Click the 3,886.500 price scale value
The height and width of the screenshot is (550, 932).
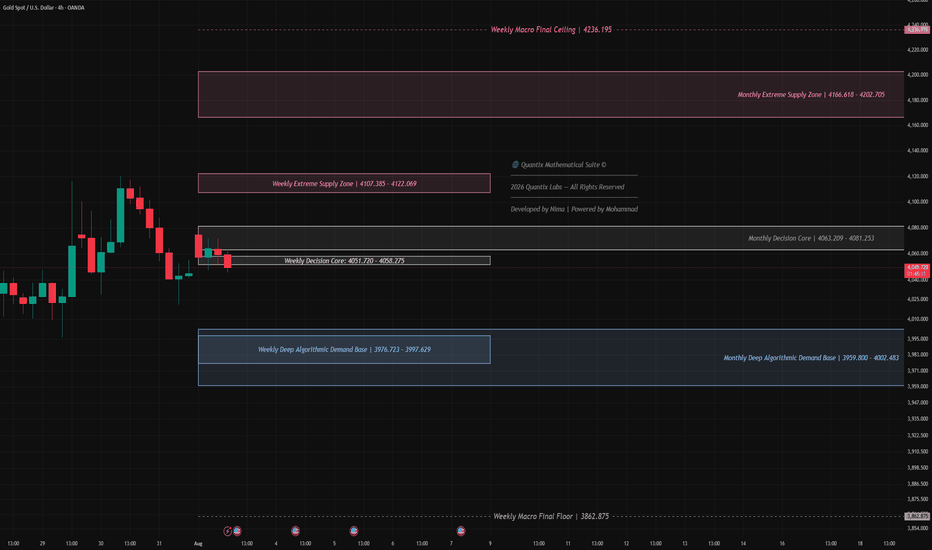tap(917, 484)
